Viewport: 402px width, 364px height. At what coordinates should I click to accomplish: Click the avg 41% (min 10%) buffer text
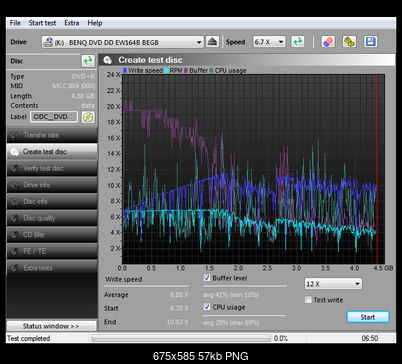pyautogui.click(x=231, y=295)
